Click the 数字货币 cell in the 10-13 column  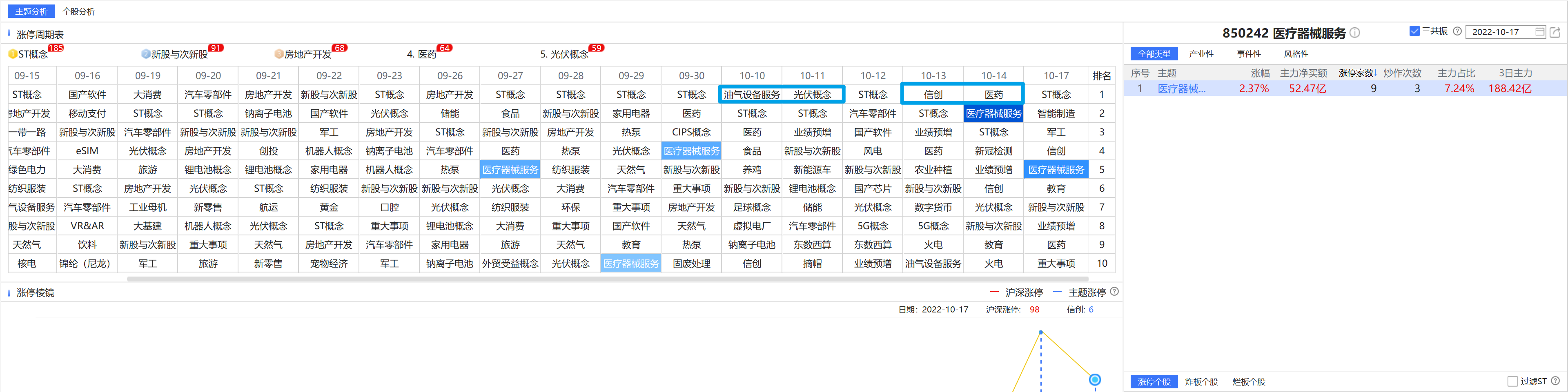(x=933, y=207)
